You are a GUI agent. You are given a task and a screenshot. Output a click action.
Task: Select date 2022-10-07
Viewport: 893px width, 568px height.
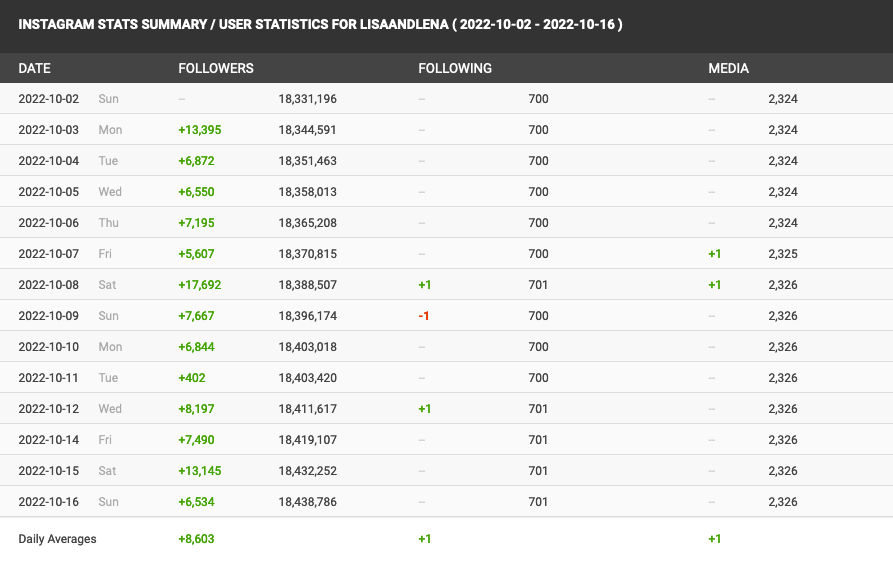pyautogui.click(x=48, y=254)
